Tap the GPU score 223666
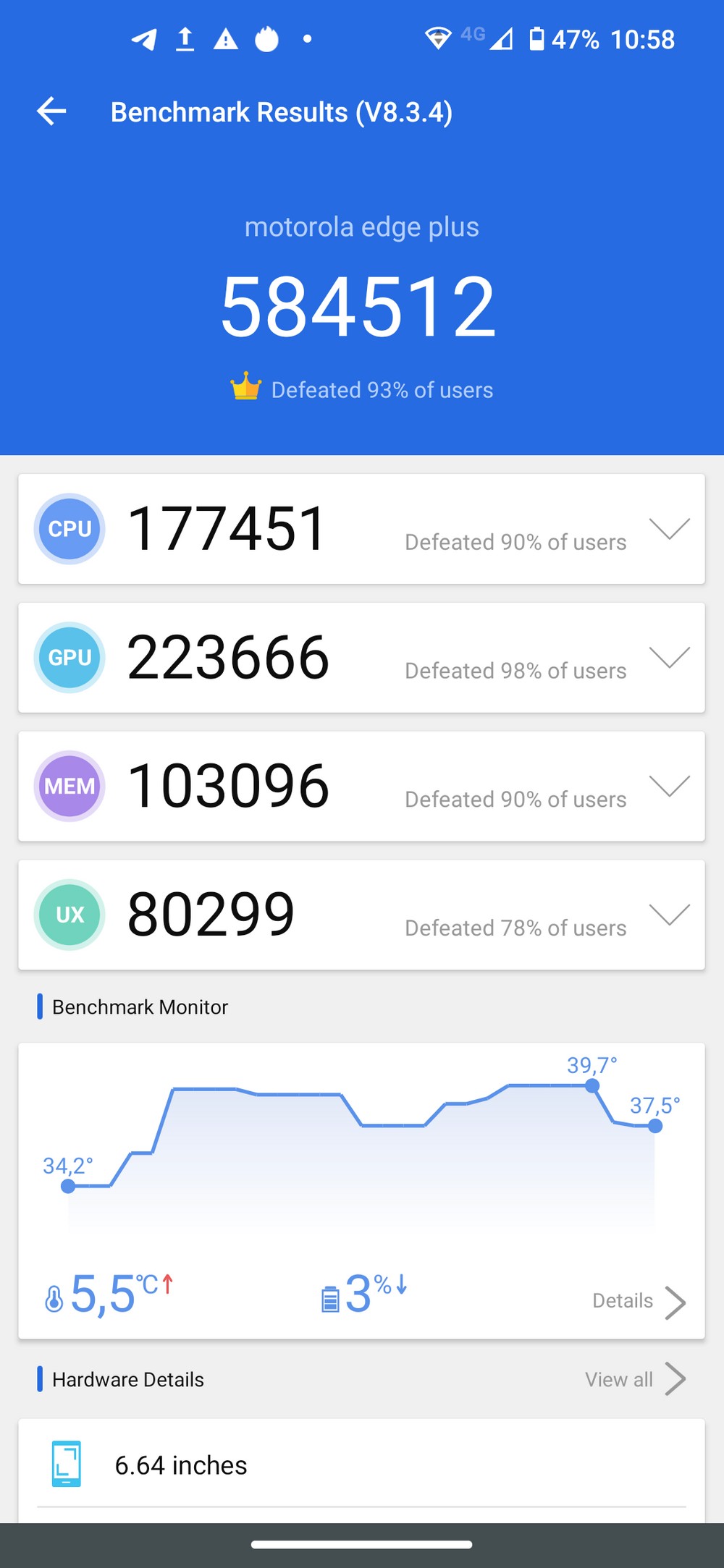This screenshot has width=724, height=1568. (228, 658)
